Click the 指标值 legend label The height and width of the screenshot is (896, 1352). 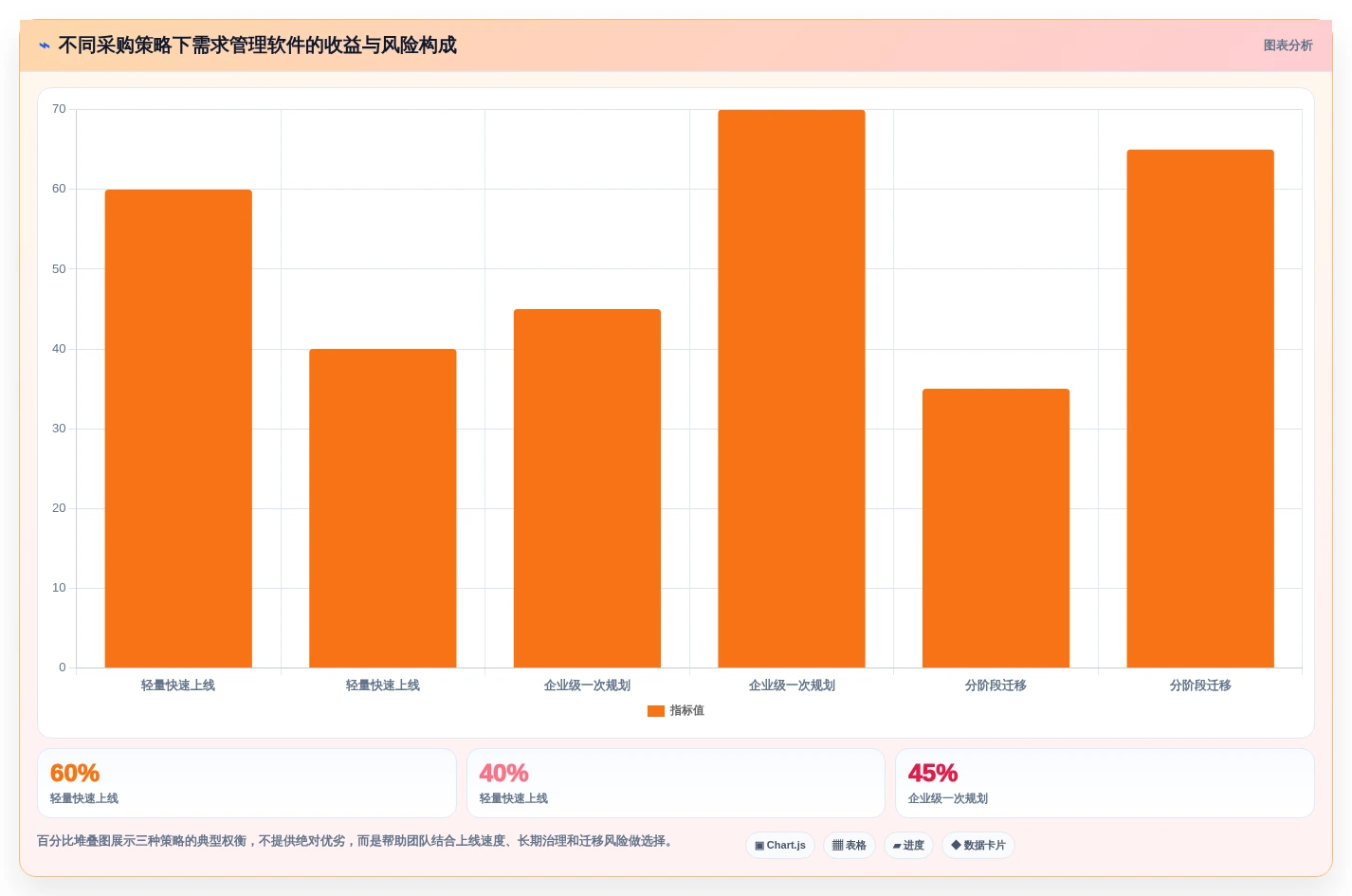[687, 711]
